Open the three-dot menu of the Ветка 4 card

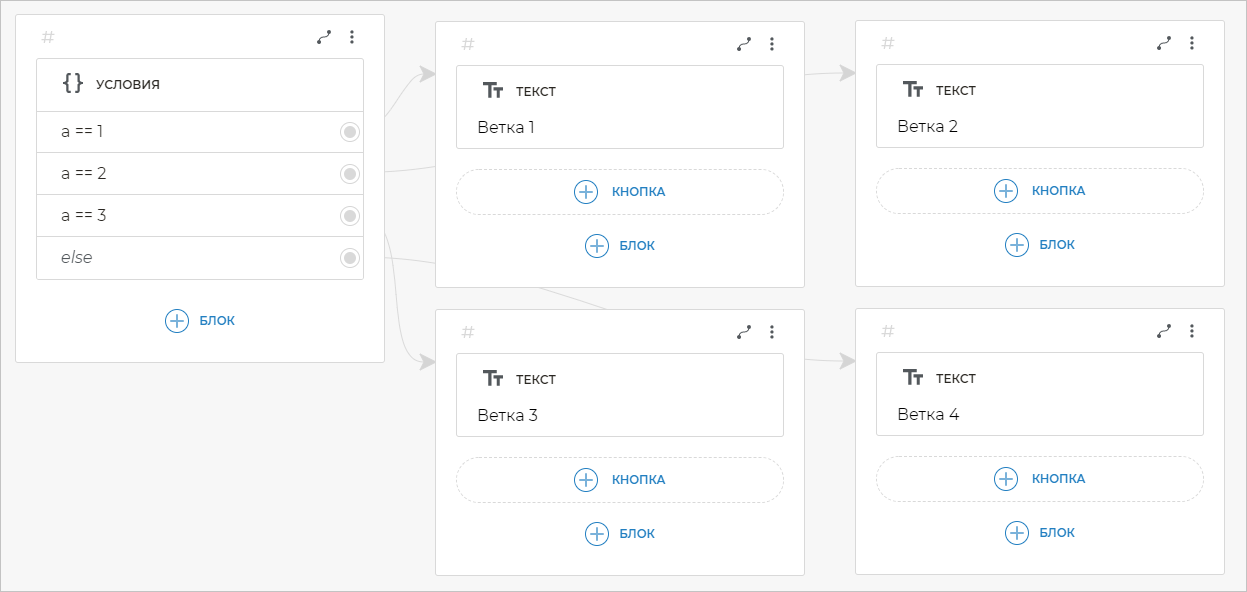(x=1192, y=331)
